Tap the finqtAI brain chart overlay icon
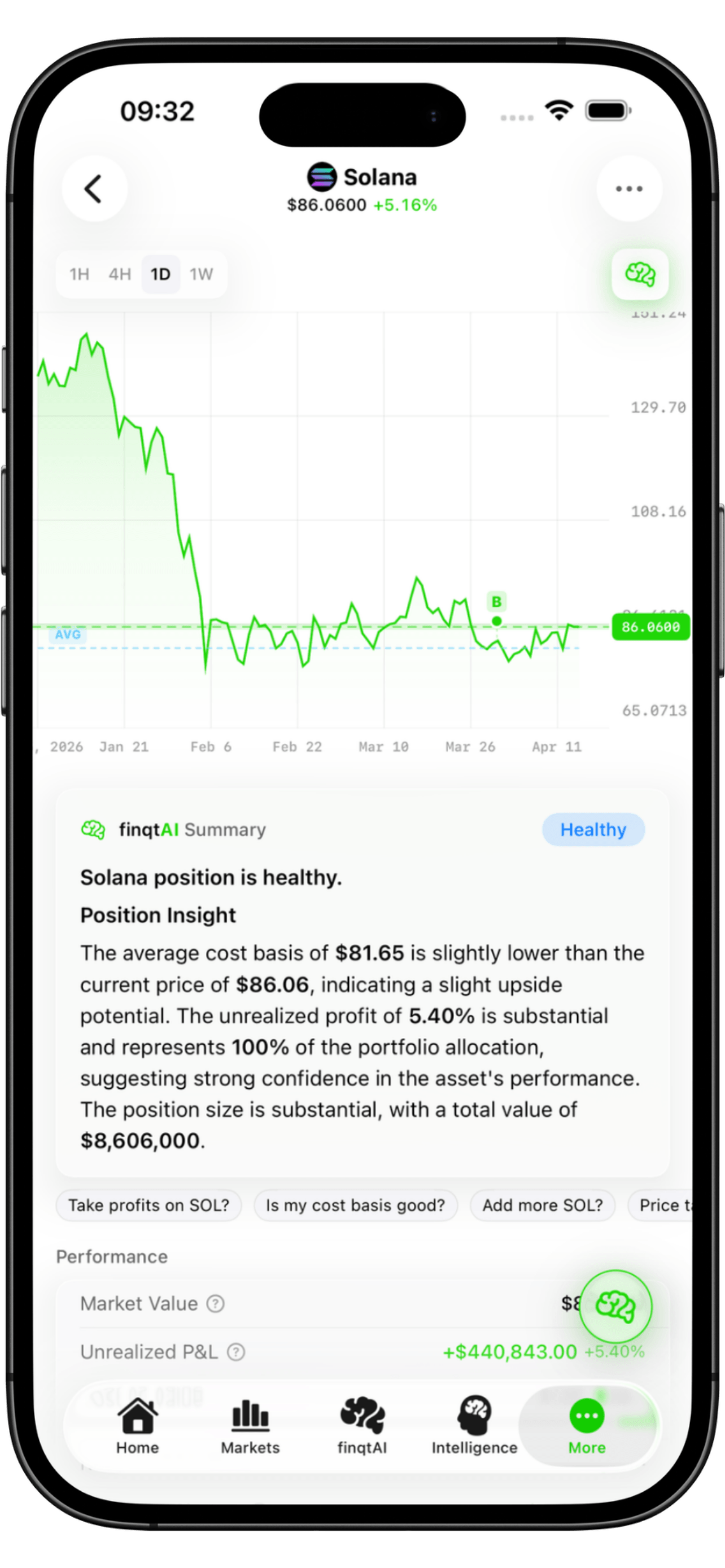Image resolution: width=725 pixels, height=1568 pixels. (x=640, y=274)
